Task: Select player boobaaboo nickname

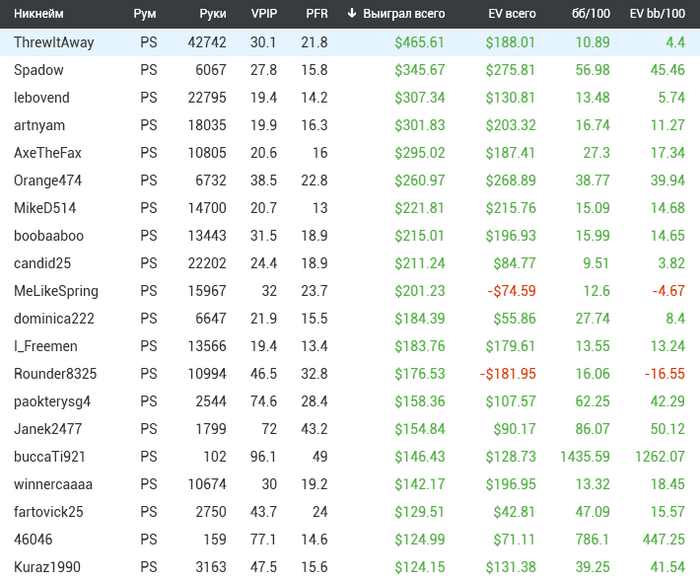Action: pos(49,236)
